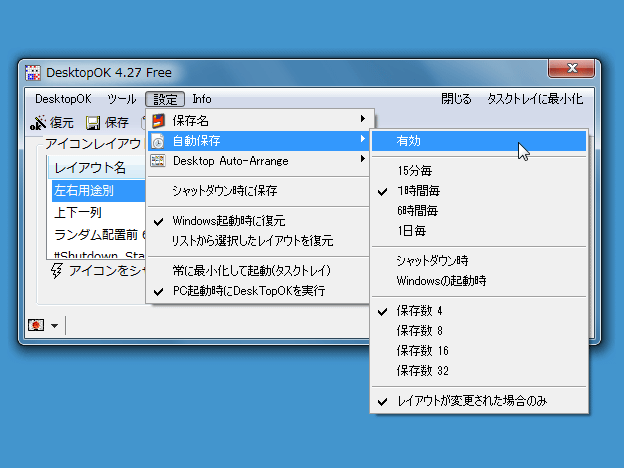Select 保存数 8
Image resolution: width=624 pixels, height=468 pixels.
[x=479, y=331]
